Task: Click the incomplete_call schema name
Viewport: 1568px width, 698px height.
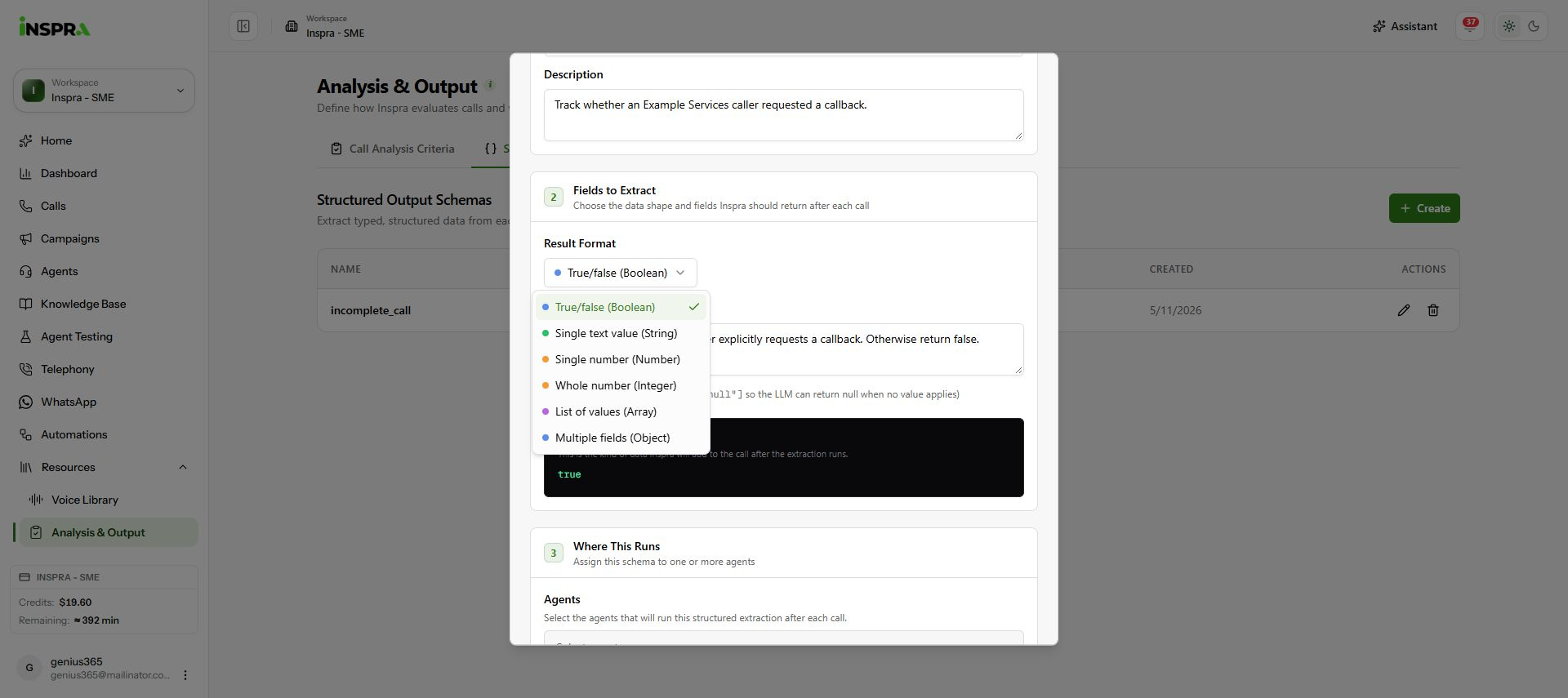Action: point(371,310)
